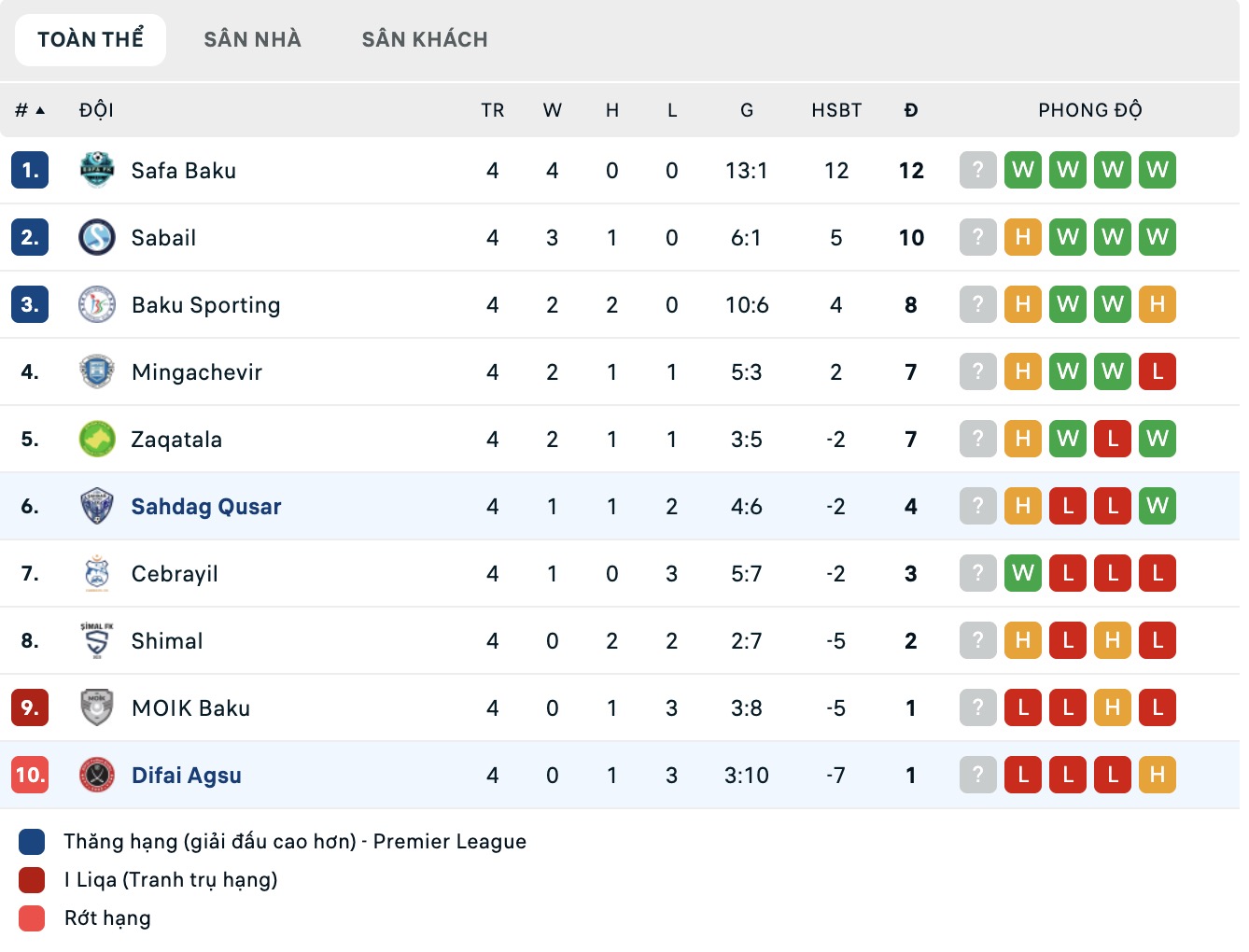Click Sabail's H form badge
1249x952 pixels.
[x=1023, y=237]
